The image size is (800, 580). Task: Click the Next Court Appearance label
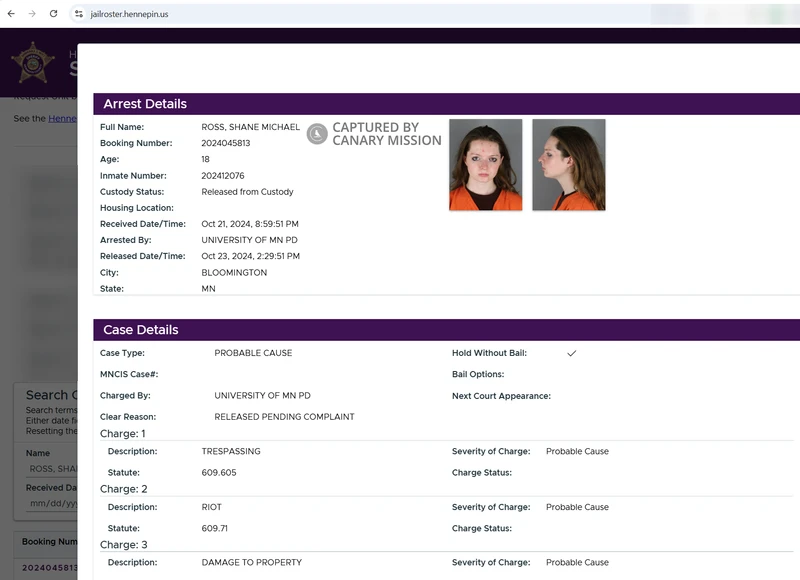(x=502, y=396)
